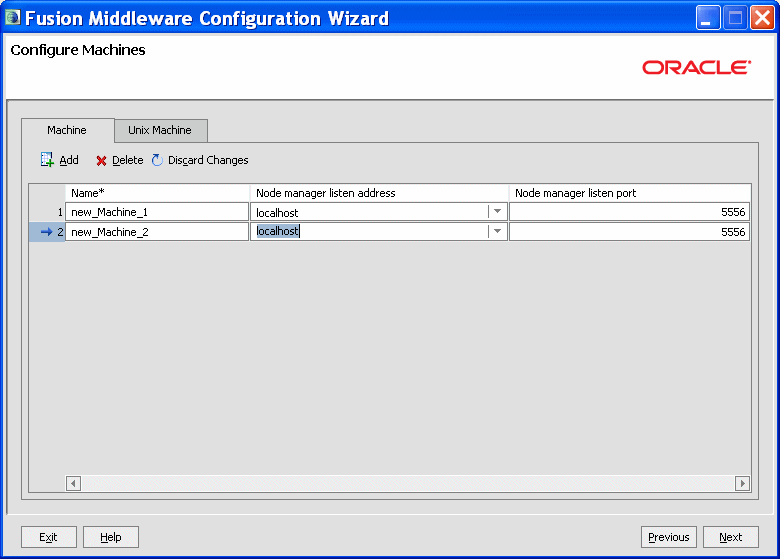Click listen port 5556 for new_Machine_1
Screen dimensions: 780x559
[x=629, y=212]
